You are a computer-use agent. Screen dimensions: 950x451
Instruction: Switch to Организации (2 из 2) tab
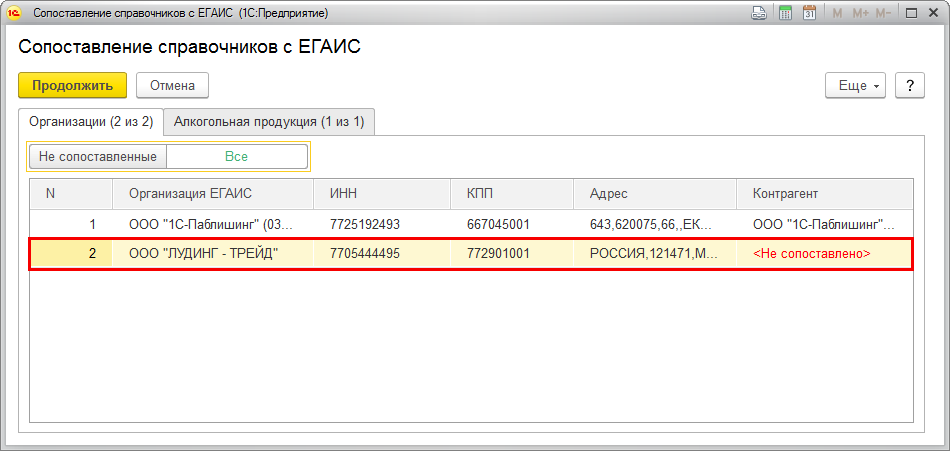point(91,122)
